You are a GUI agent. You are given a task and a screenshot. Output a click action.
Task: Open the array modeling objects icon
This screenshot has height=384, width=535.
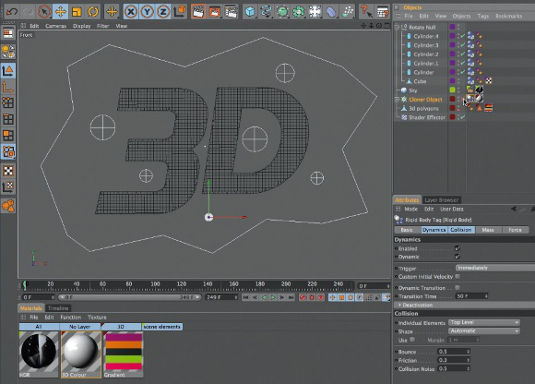[298, 12]
